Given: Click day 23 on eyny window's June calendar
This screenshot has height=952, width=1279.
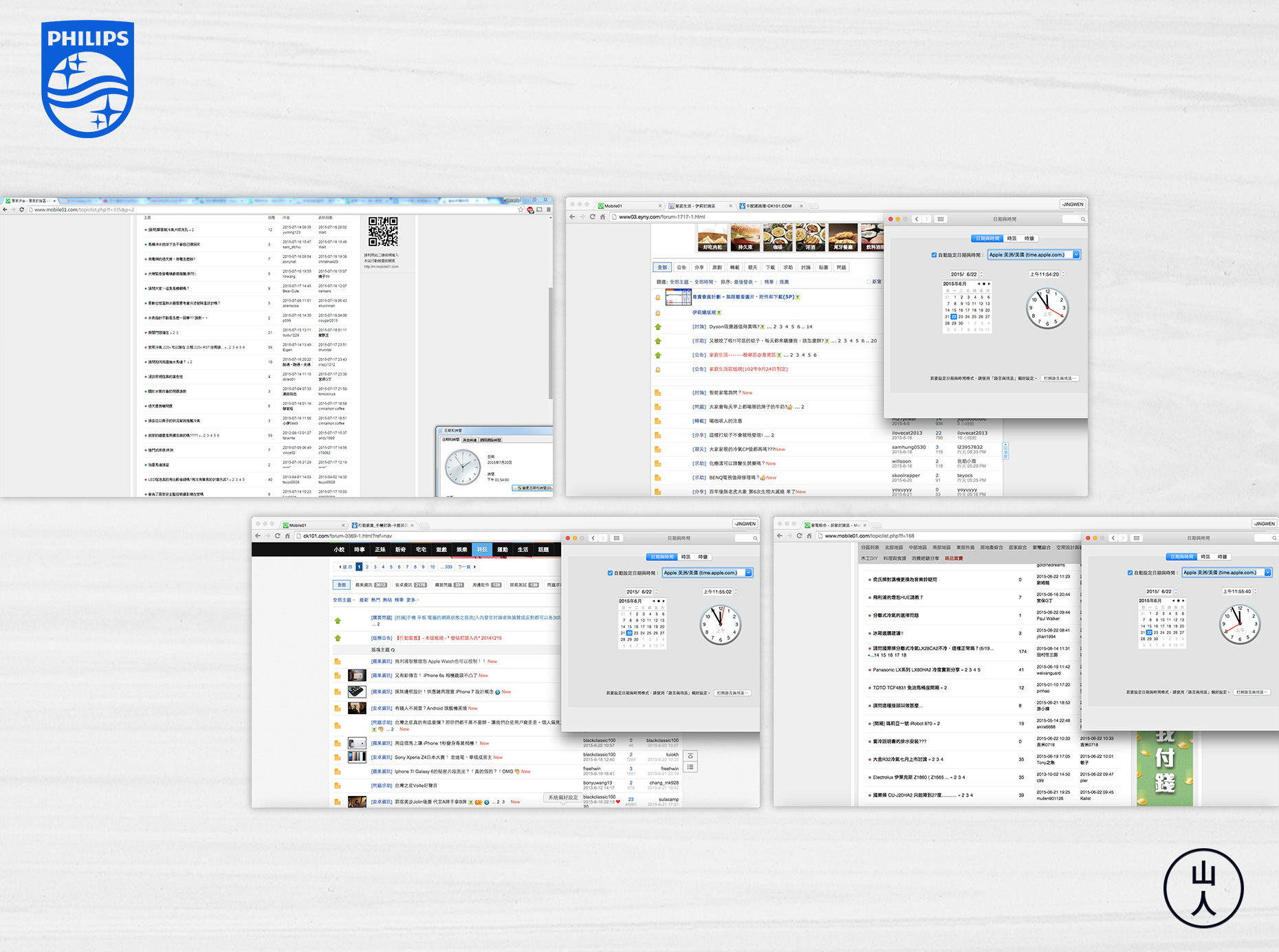Looking at the screenshot, I should coord(961,317).
